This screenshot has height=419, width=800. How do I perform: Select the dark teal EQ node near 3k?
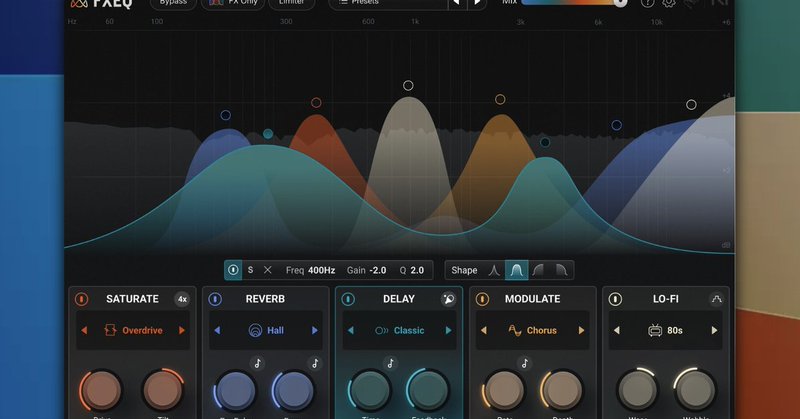tap(545, 142)
